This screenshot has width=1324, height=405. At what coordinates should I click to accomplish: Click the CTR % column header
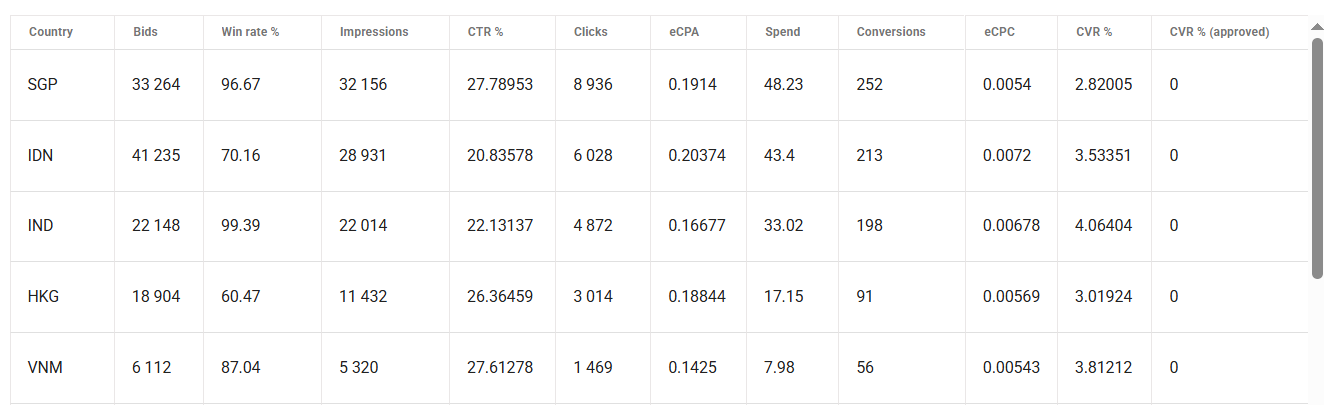(485, 32)
